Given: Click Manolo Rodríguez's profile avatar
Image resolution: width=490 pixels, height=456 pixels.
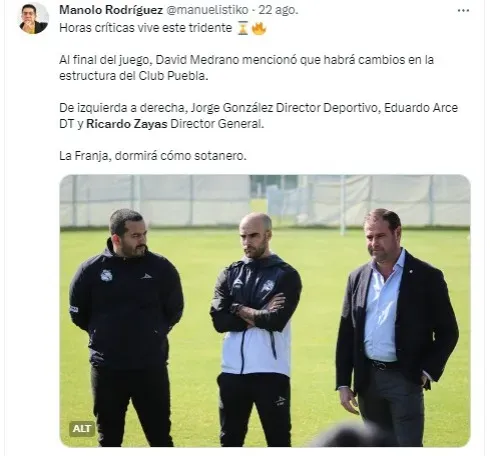Looking at the screenshot, I should (x=34, y=19).
